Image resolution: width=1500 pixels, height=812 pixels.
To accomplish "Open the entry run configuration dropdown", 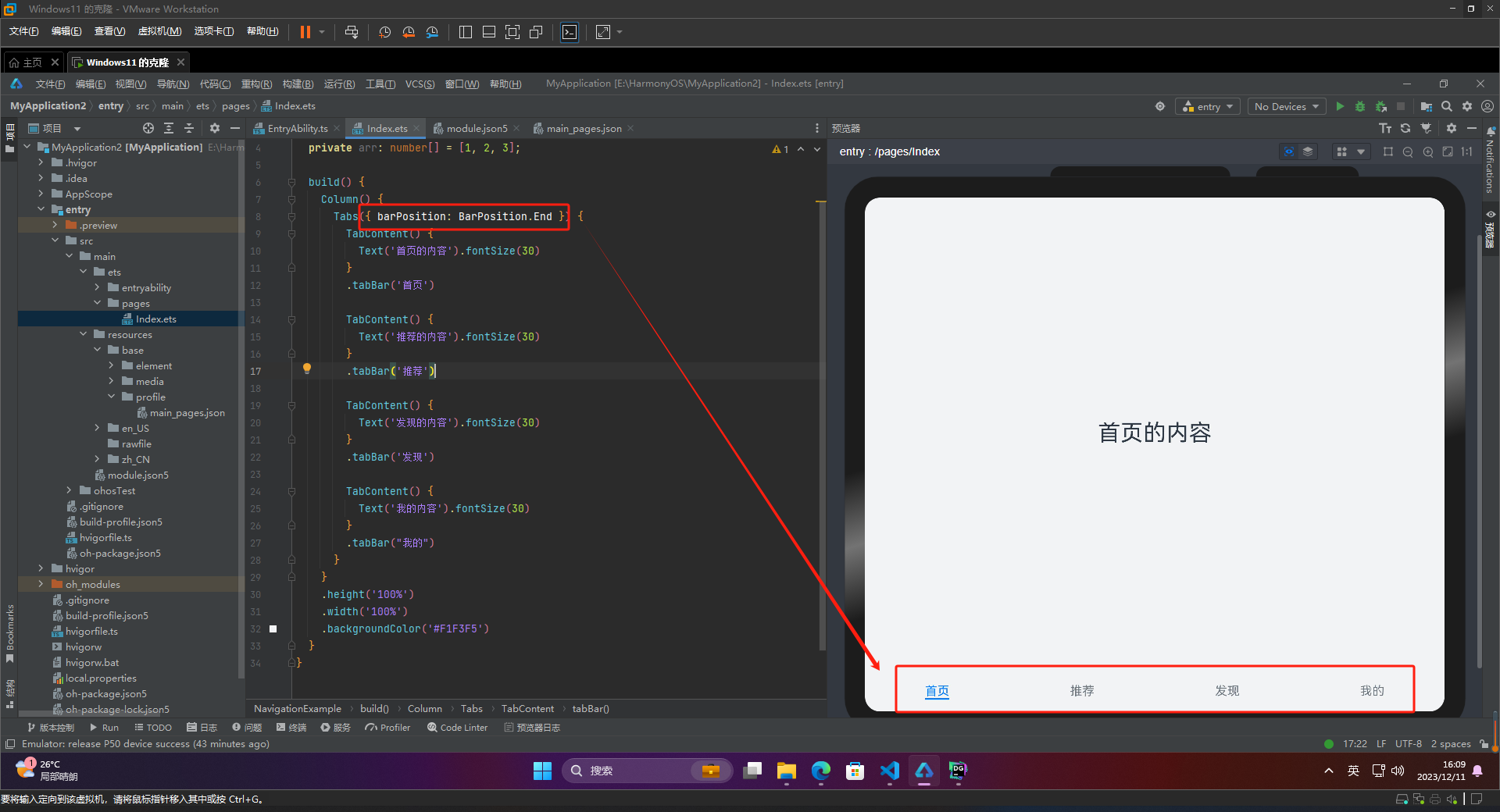I will point(1208,106).
